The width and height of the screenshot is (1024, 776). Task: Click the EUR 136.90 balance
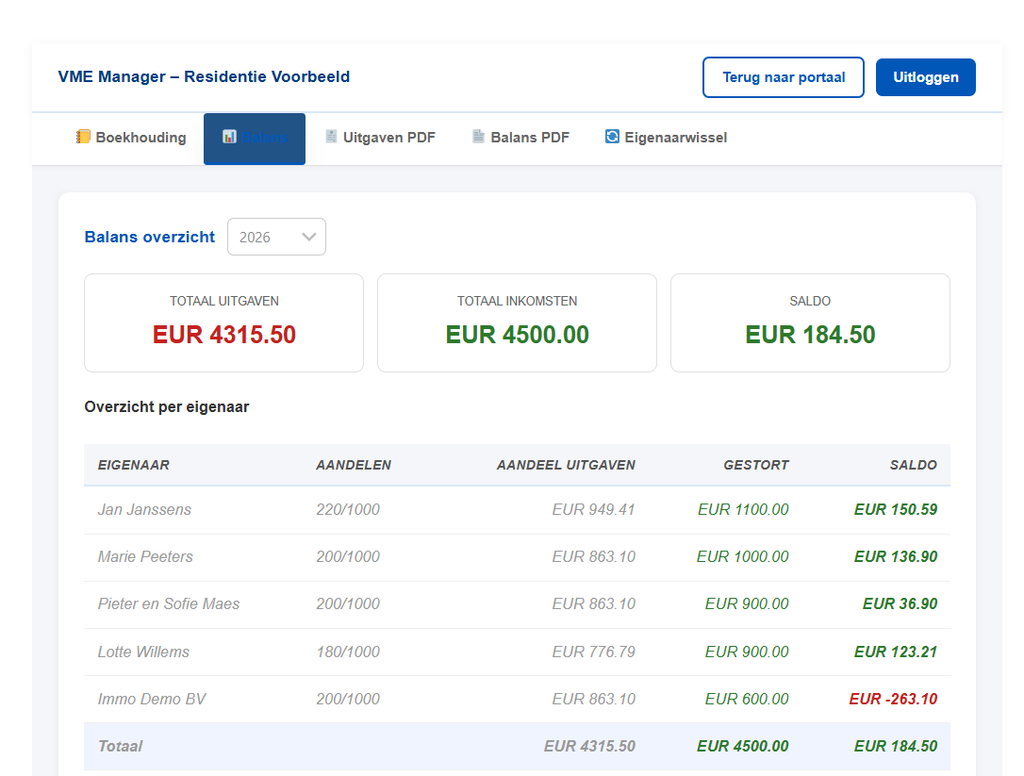click(x=895, y=557)
